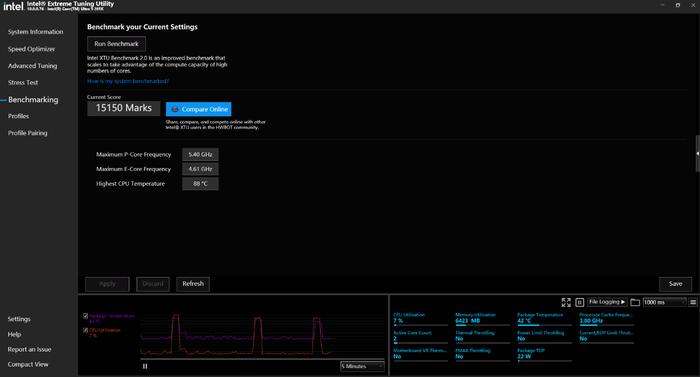Pause the monitoring stats panel

point(579,302)
